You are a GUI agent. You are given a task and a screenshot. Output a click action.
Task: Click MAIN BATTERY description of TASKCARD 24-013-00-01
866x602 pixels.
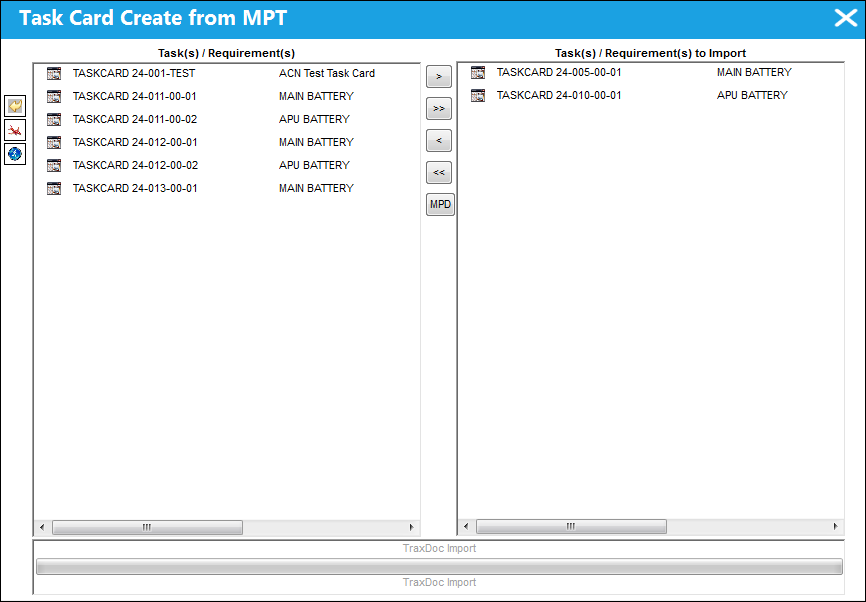click(316, 188)
